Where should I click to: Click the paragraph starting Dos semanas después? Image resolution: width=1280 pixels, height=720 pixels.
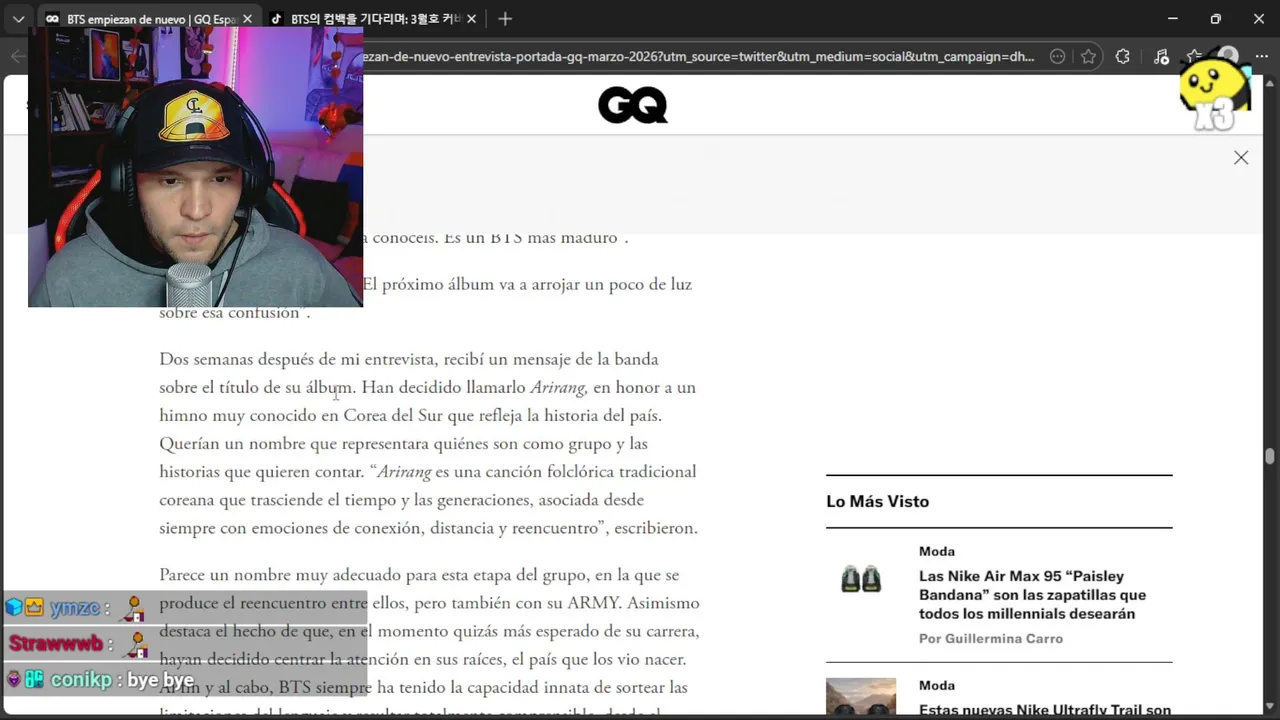(429, 443)
